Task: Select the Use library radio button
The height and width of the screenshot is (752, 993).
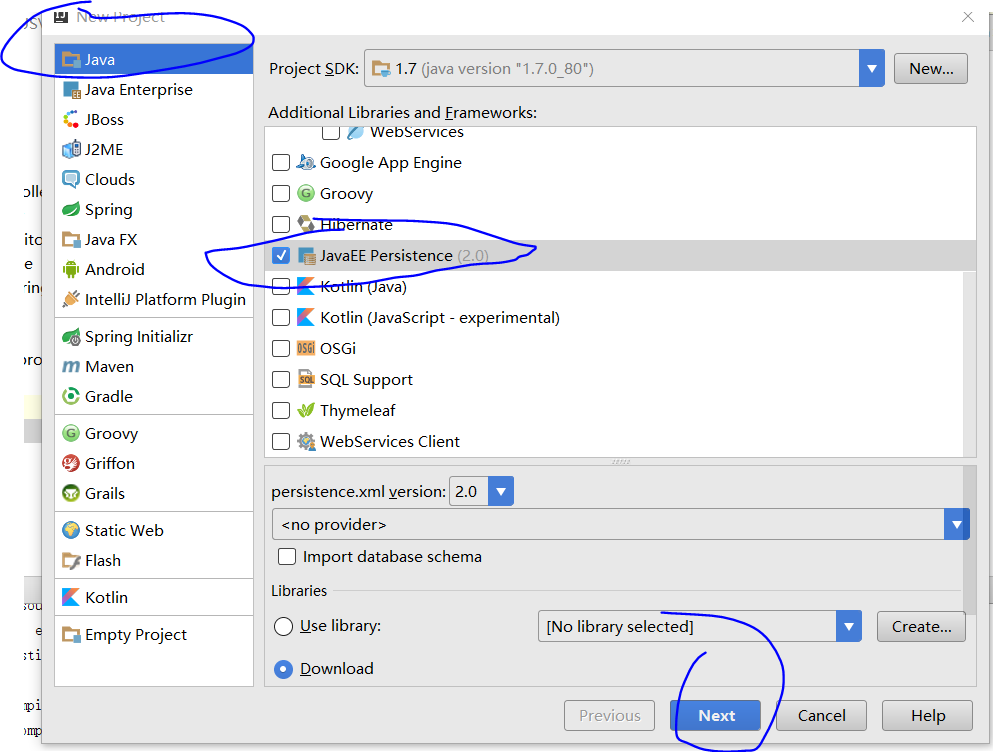Action: (283, 627)
